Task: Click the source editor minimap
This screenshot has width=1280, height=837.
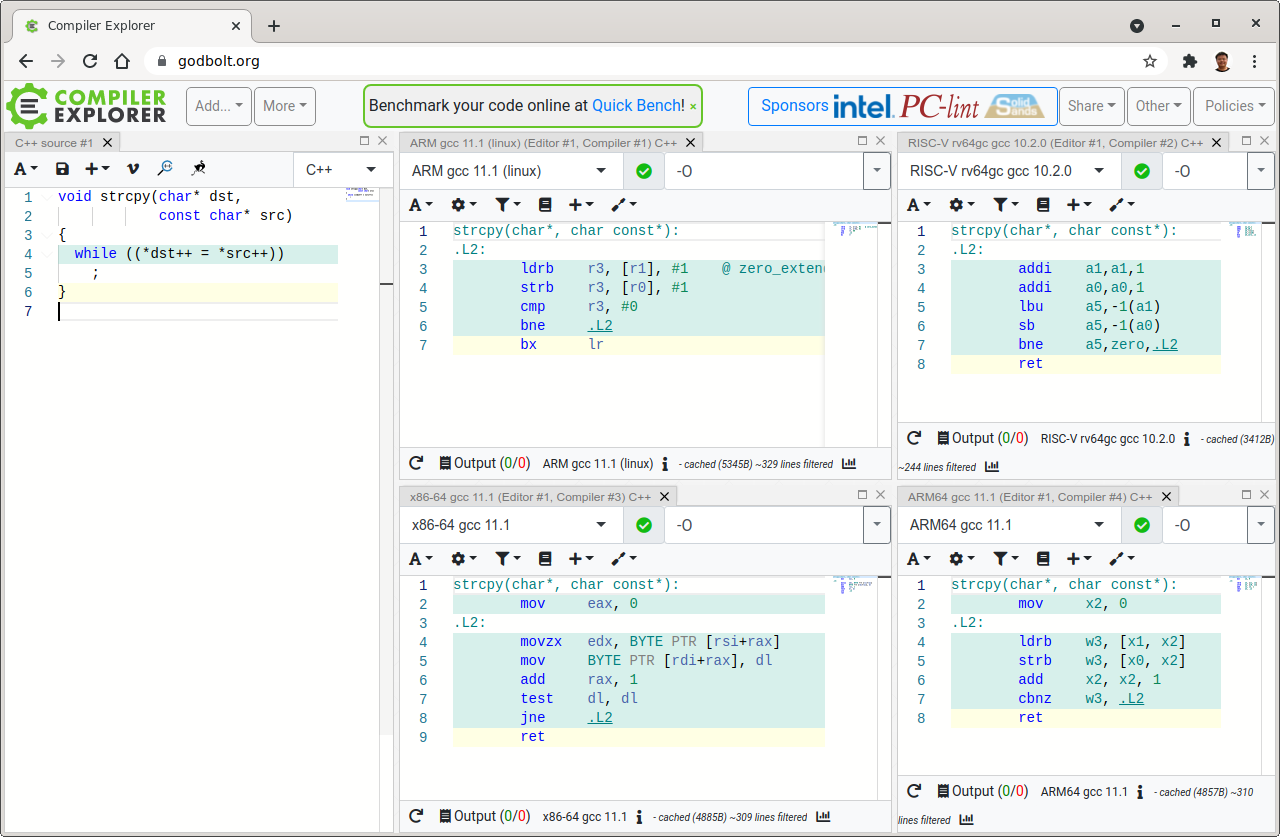Action: (362, 194)
